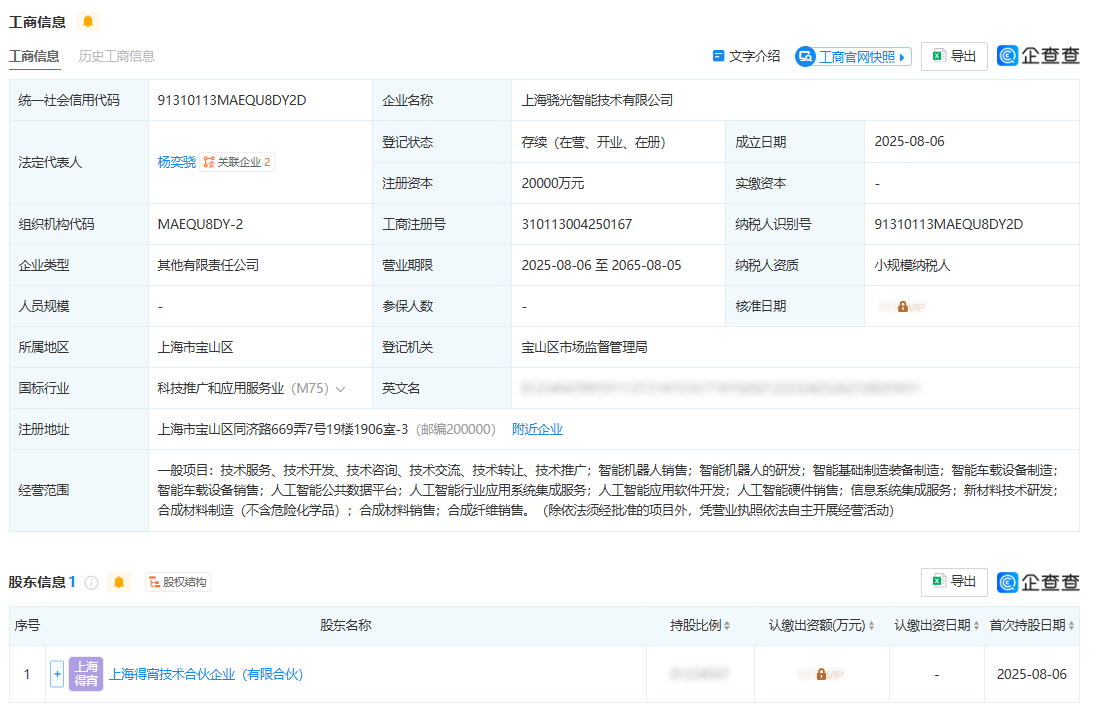Switch to the 历史工商信息 tab
Viewport: 1093px width, 711px height.
click(116, 56)
